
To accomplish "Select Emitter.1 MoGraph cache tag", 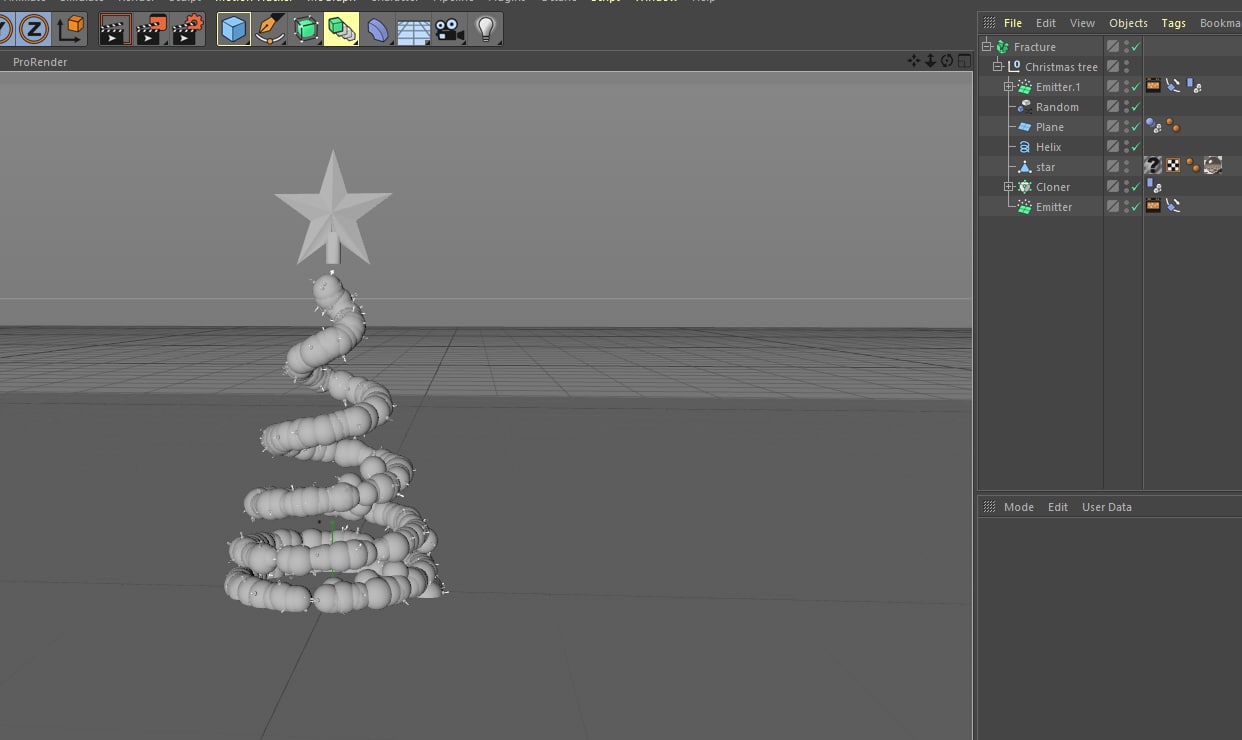I will (1194, 86).
